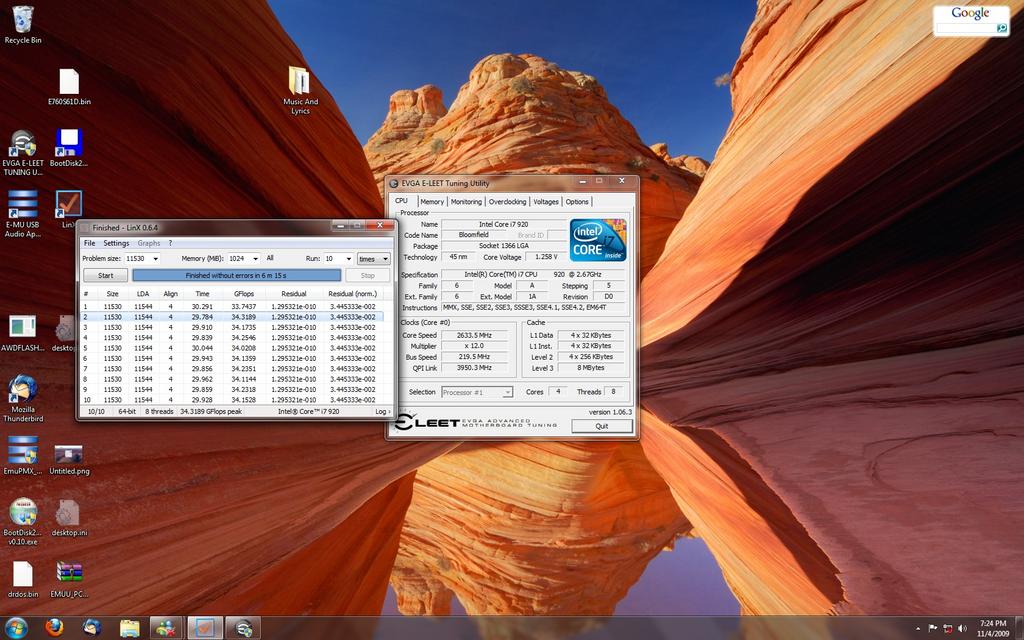The image size is (1024, 640).
Task: Select the EMUU_PC archive desktop icon
Action: [x=69, y=580]
